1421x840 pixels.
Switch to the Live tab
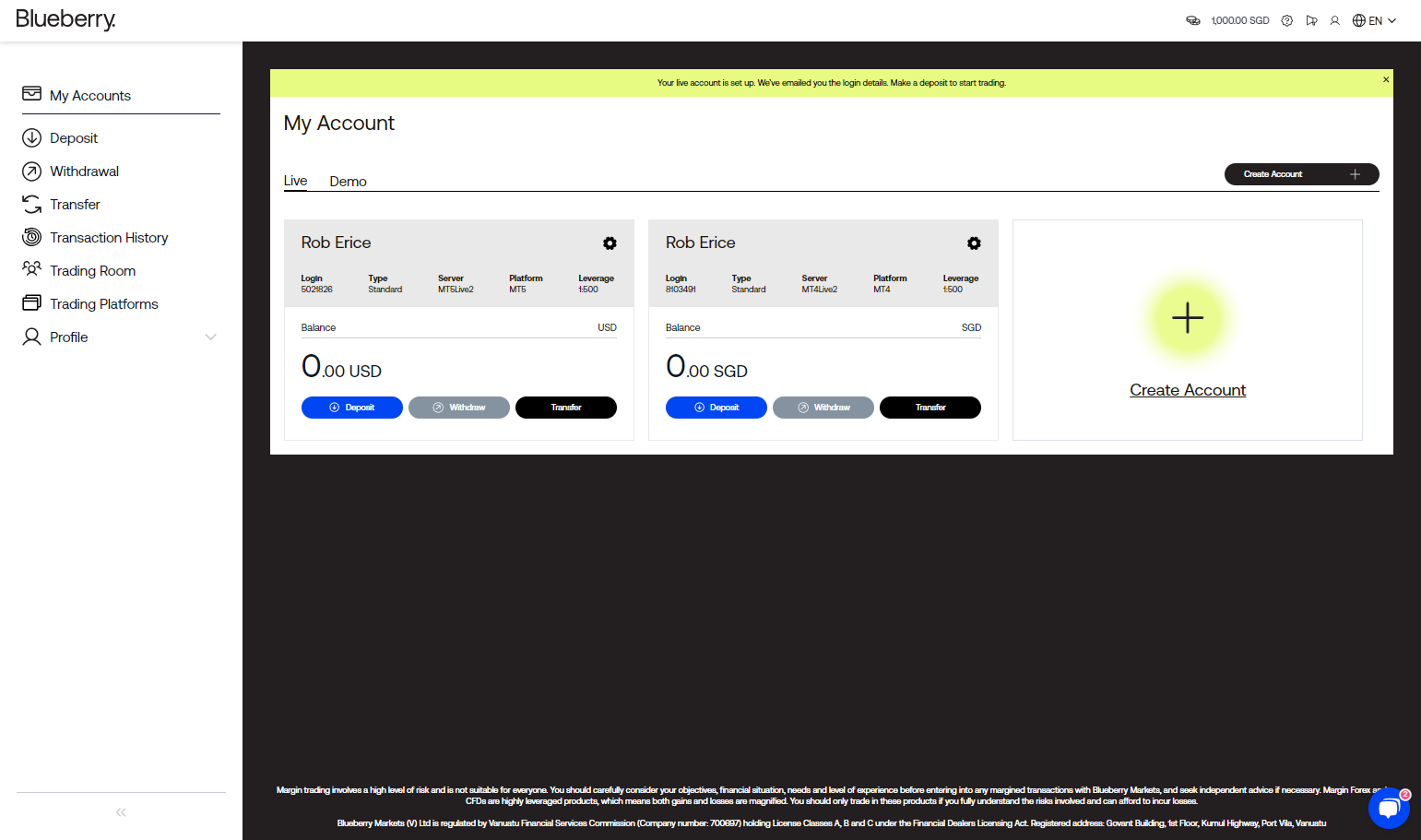[295, 181]
